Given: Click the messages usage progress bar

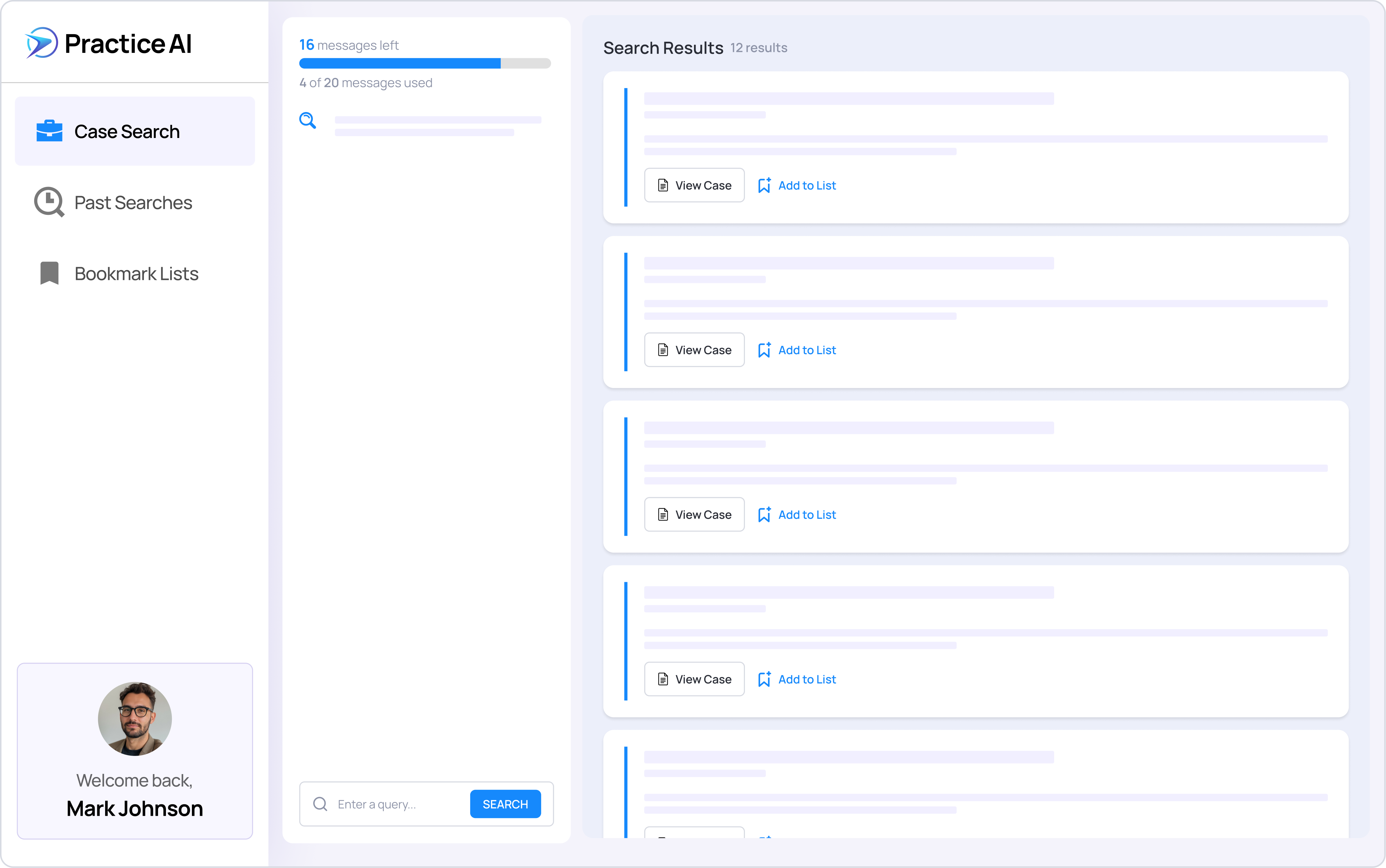Looking at the screenshot, I should pos(425,63).
